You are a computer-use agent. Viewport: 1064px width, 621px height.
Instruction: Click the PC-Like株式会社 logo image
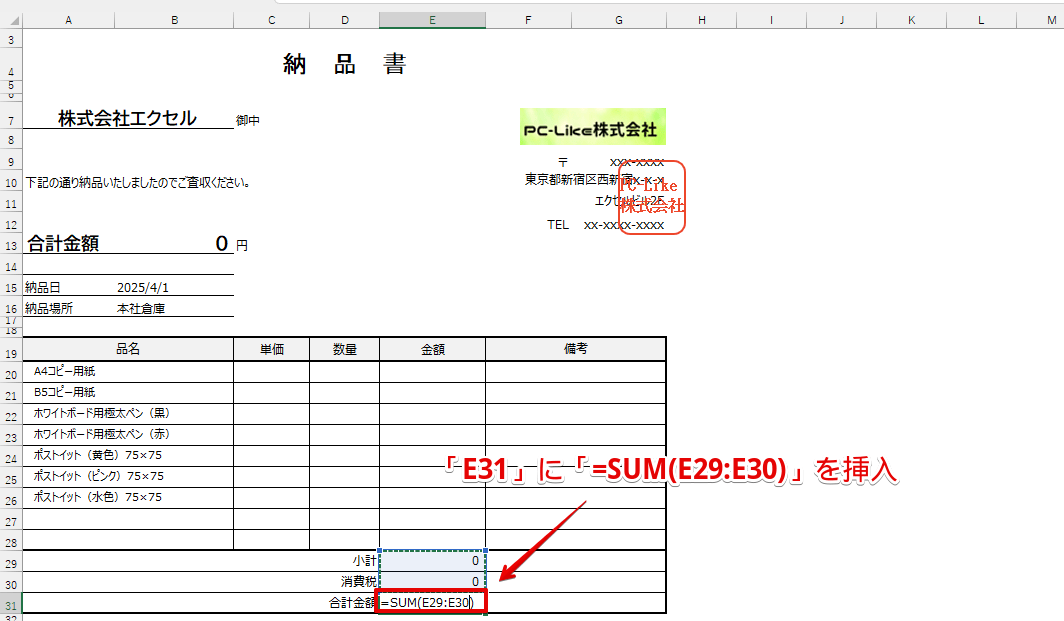[593, 127]
